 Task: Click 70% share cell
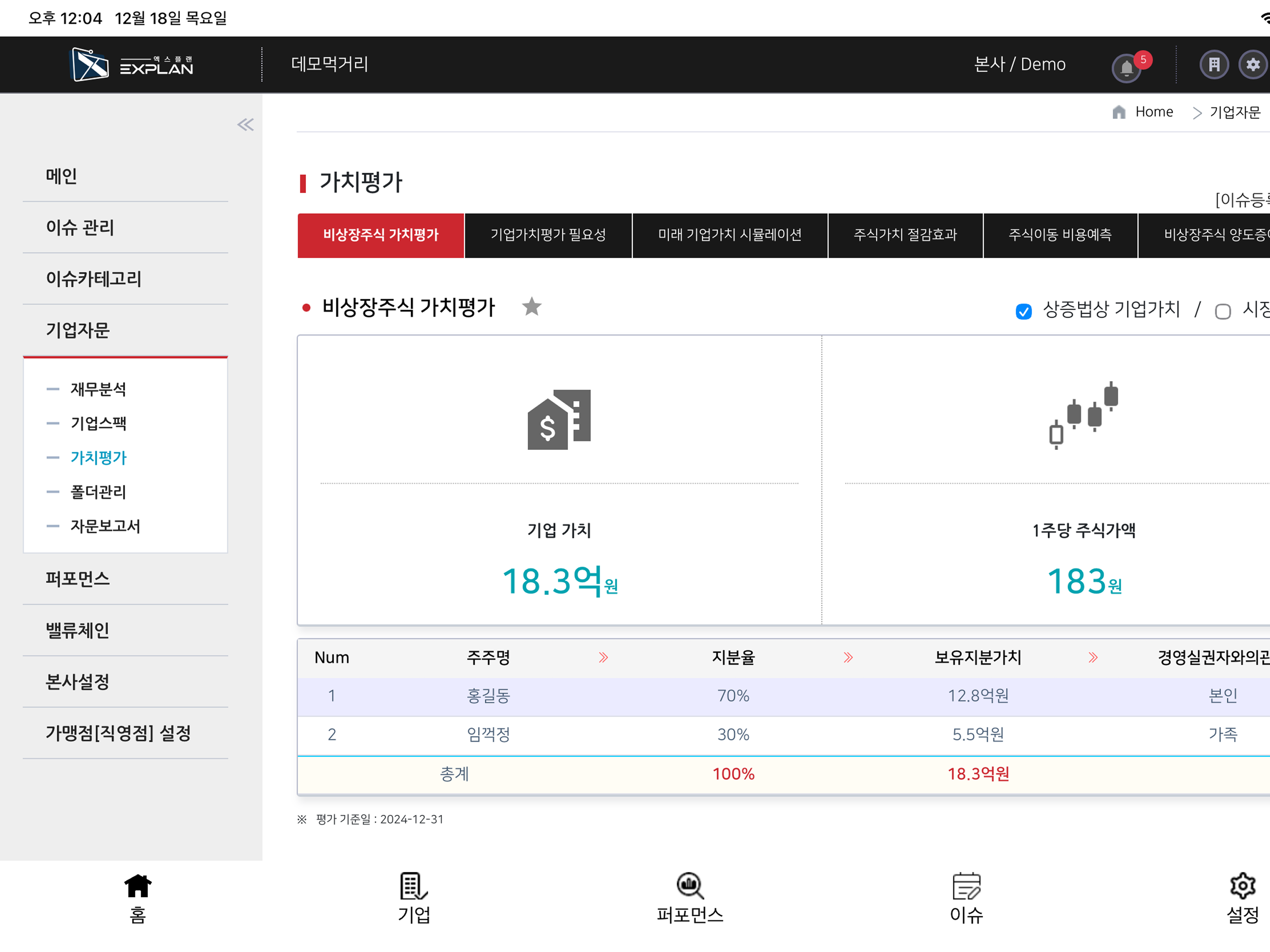pos(733,696)
